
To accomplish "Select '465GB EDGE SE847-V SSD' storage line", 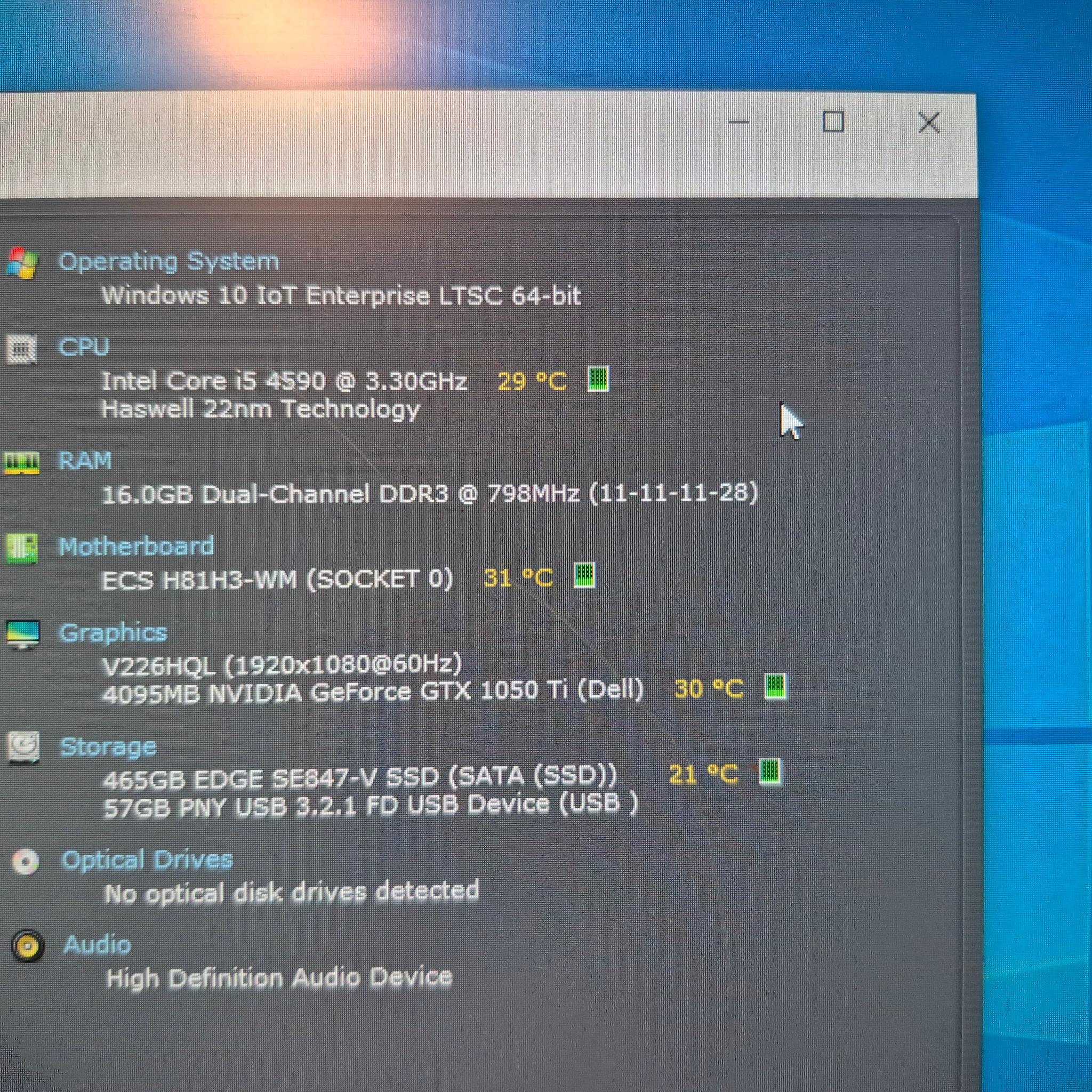I will (x=360, y=778).
